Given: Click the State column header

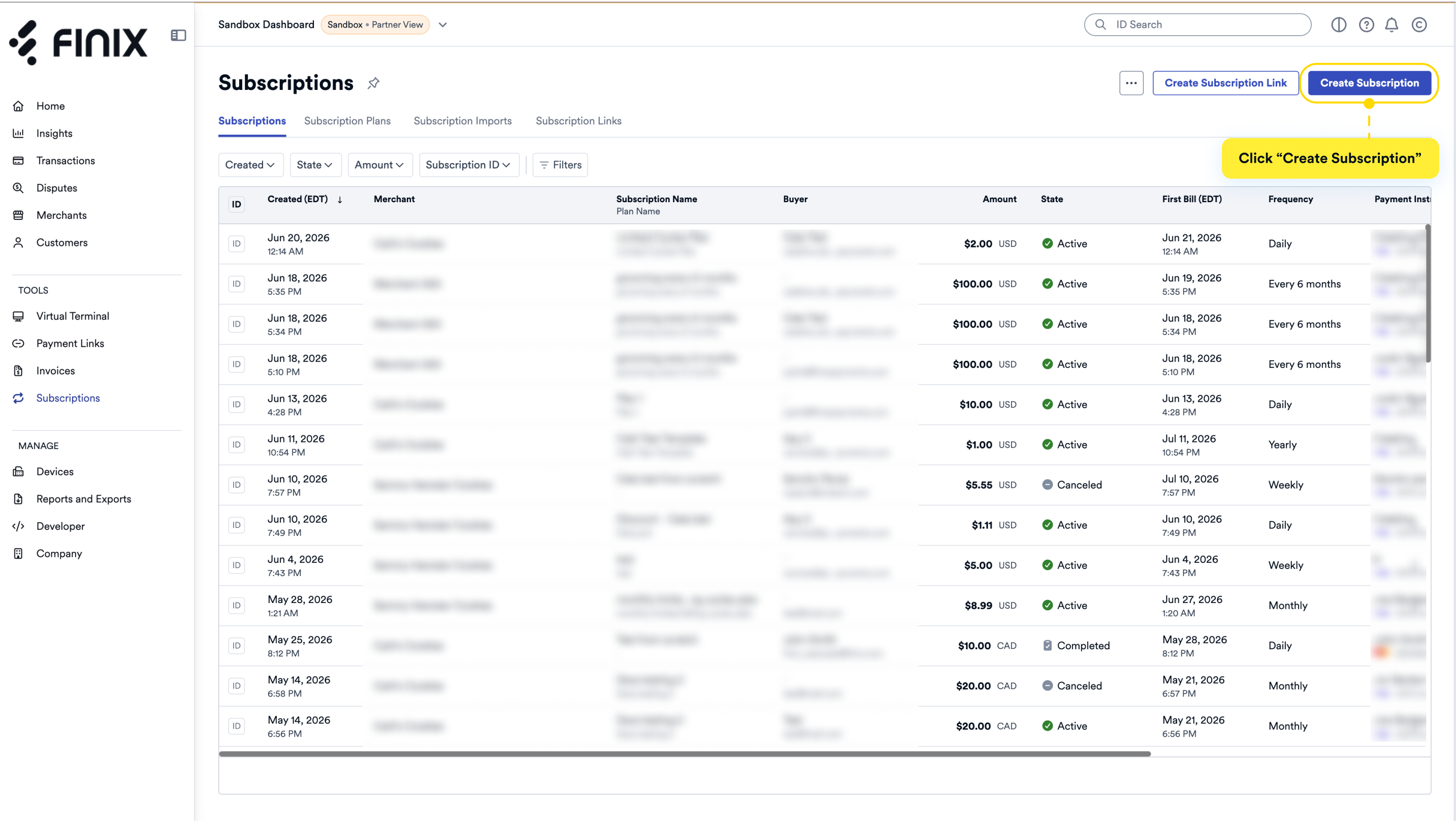Looking at the screenshot, I should pyautogui.click(x=1051, y=199).
